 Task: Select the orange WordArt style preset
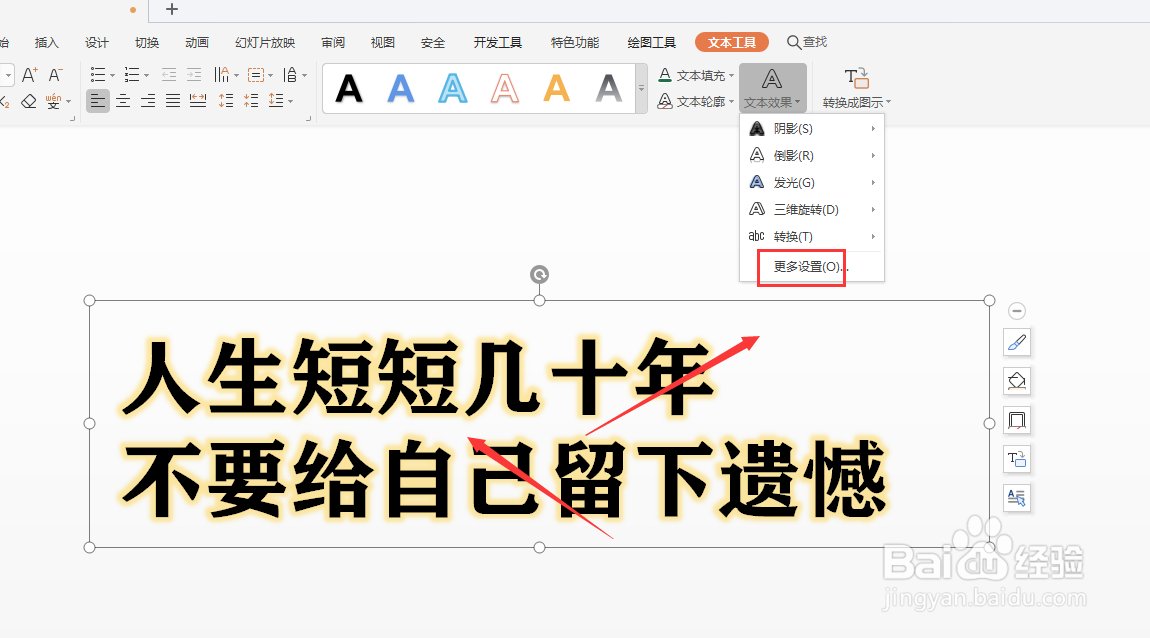pyautogui.click(x=556, y=89)
